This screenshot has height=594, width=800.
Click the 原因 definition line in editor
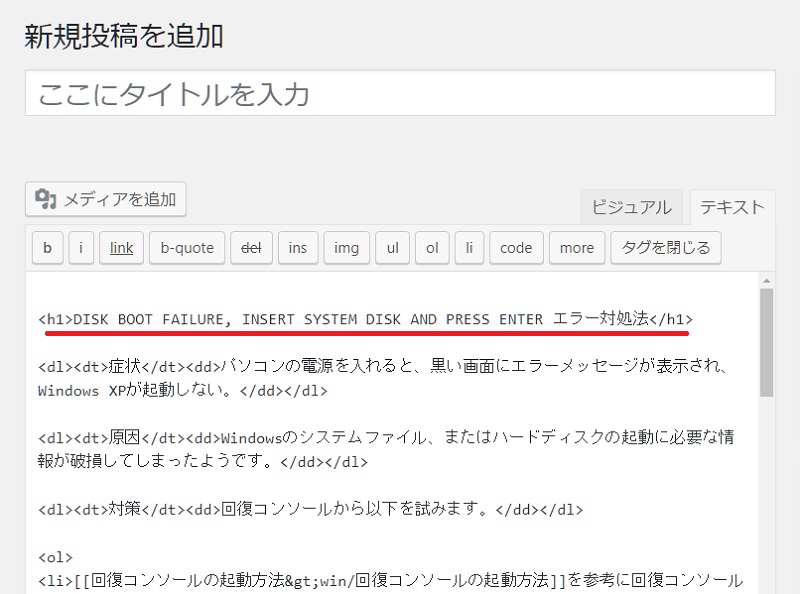coord(386,449)
